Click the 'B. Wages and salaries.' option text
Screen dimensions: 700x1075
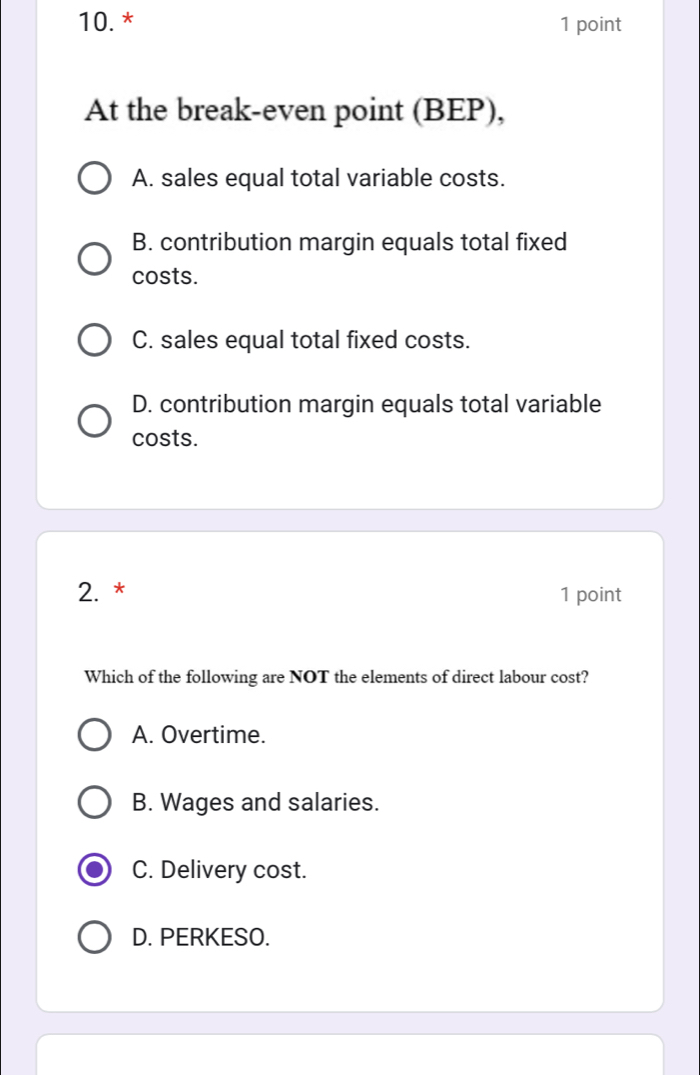click(x=255, y=803)
